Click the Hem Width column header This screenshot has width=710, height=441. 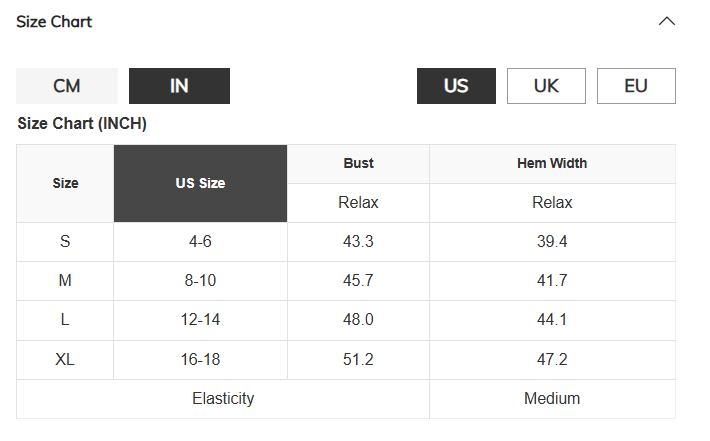(x=552, y=164)
